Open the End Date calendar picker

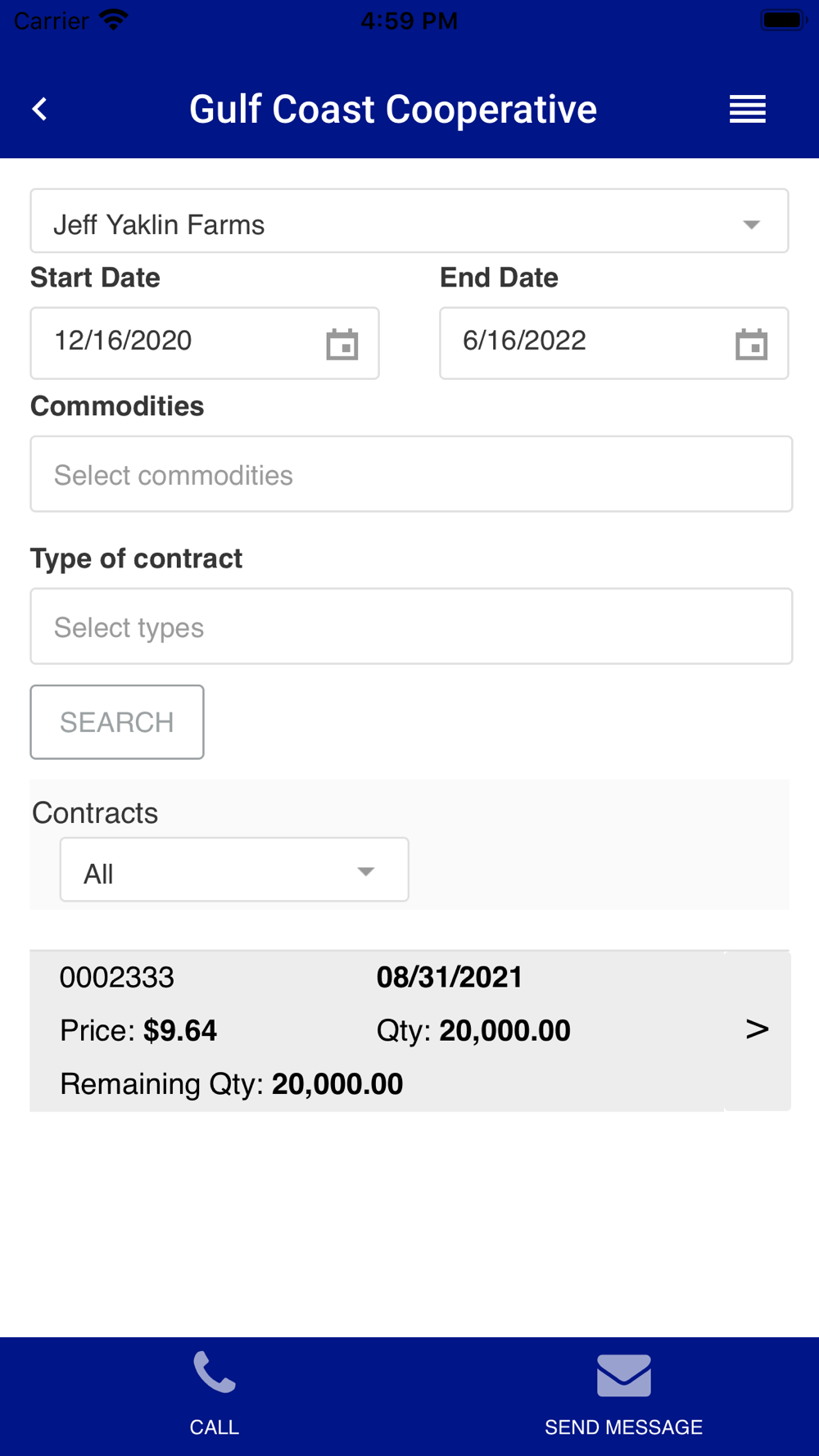click(x=751, y=344)
